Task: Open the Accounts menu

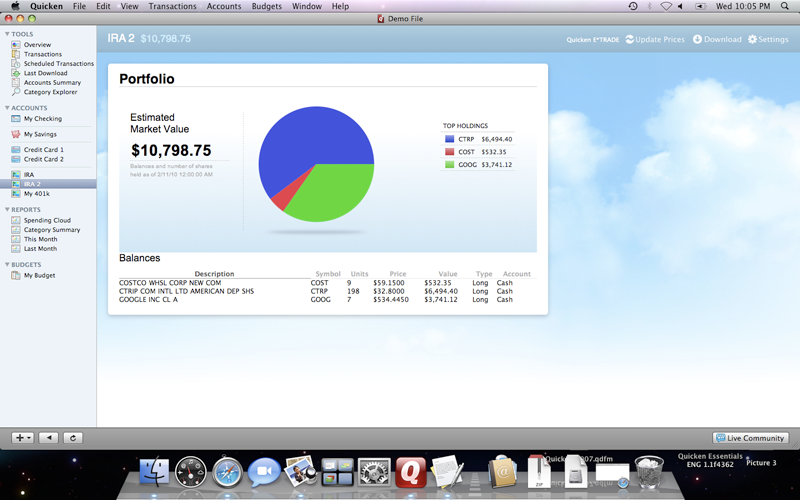Action: (x=224, y=6)
